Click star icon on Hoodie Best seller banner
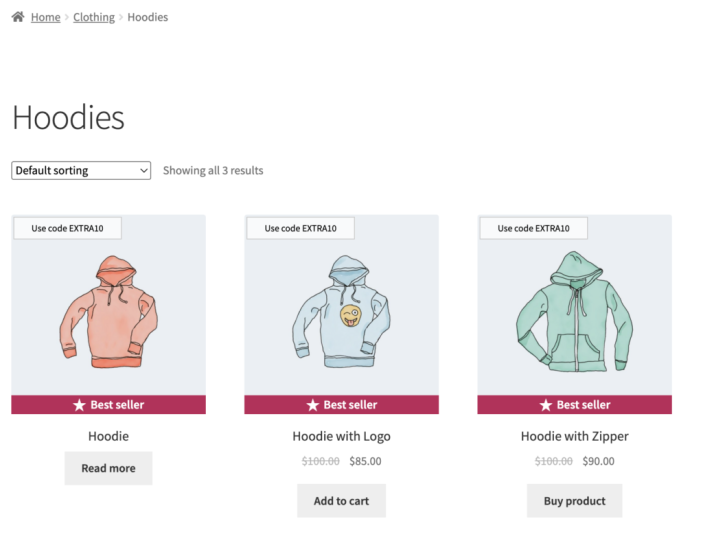Image resolution: width=703 pixels, height=541 pixels. 79,405
